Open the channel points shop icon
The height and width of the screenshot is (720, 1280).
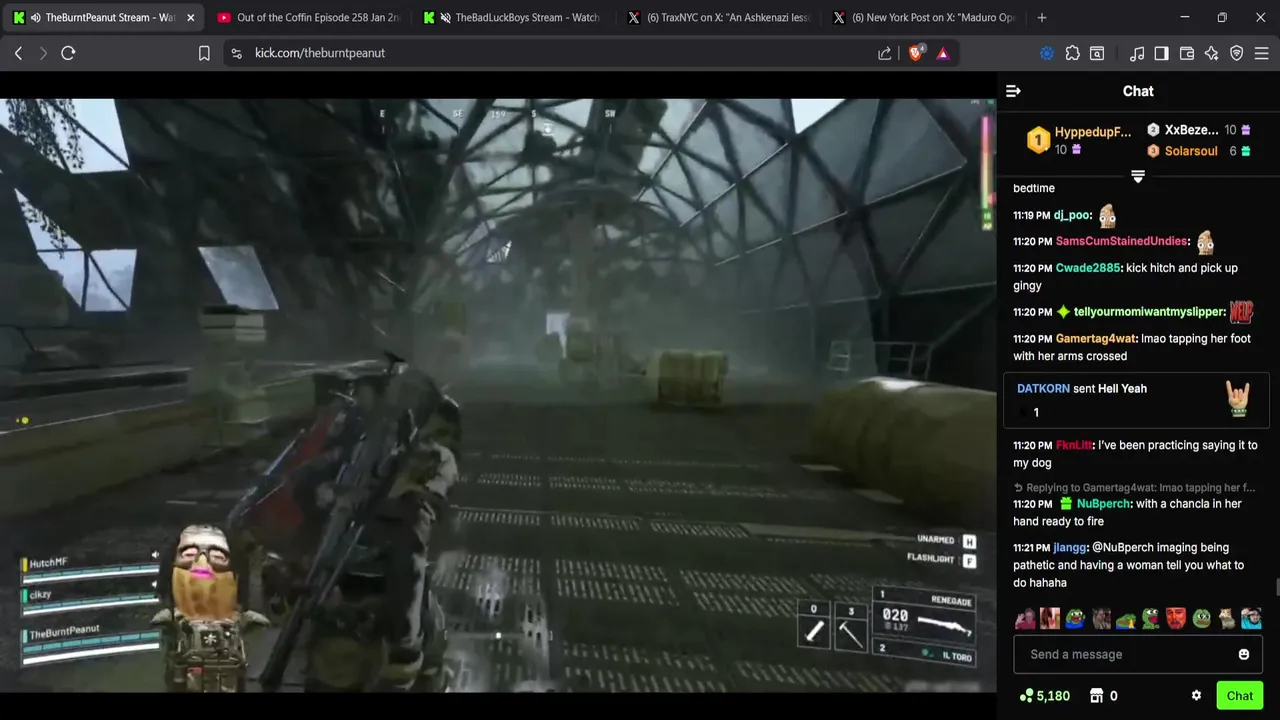pos(1096,696)
